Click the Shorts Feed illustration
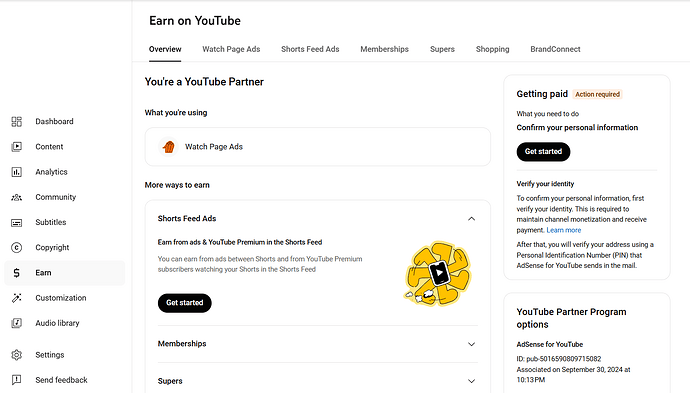The height and width of the screenshot is (393, 690). click(x=437, y=274)
